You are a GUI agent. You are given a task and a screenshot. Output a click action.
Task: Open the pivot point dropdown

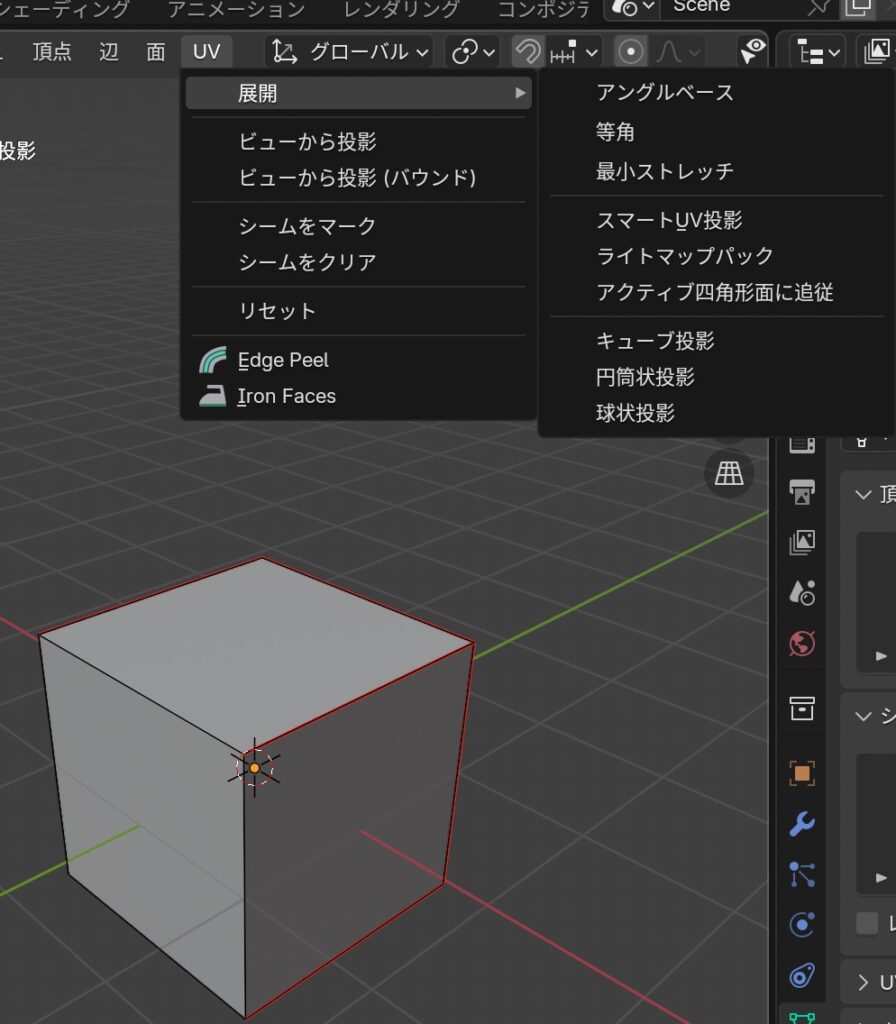[x=473, y=51]
